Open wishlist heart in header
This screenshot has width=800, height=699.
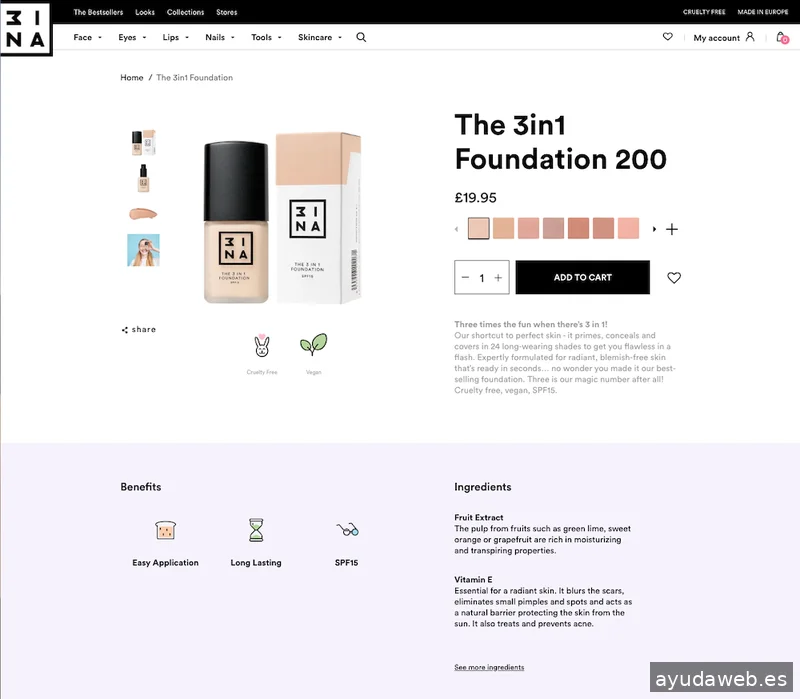[x=667, y=37]
